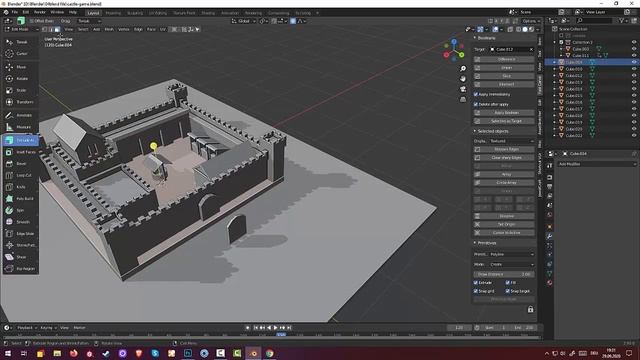Switch to the Sculpting workspace tab
The width and height of the screenshot is (640, 360).
pyautogui.click(x=135, y=13)
